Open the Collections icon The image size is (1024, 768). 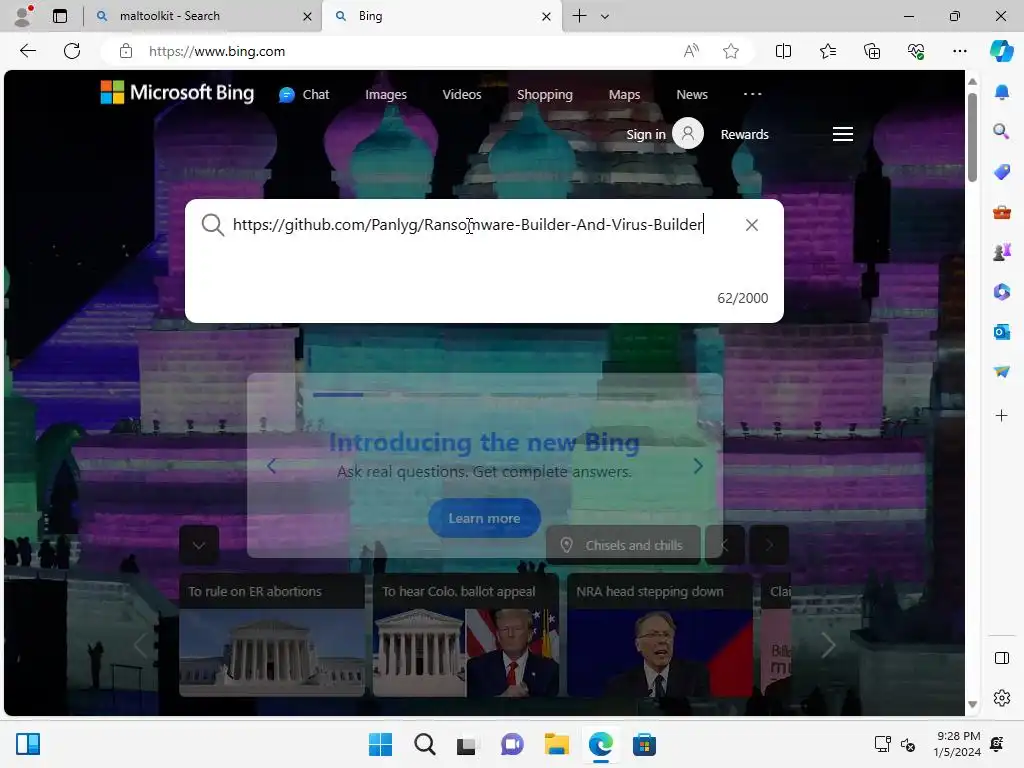pos(872,51)
